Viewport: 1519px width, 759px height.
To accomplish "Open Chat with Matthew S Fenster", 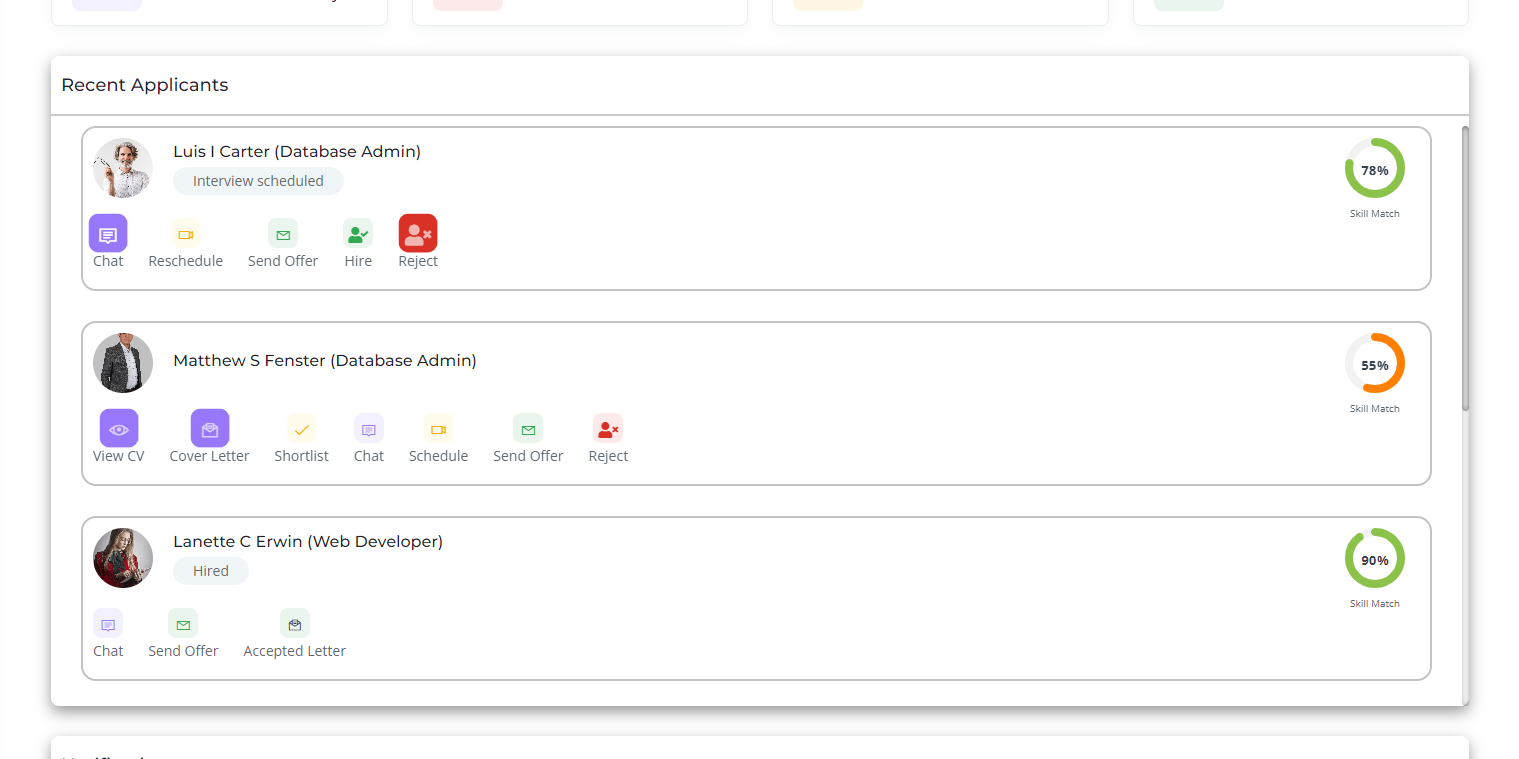I will coord(369,429).
